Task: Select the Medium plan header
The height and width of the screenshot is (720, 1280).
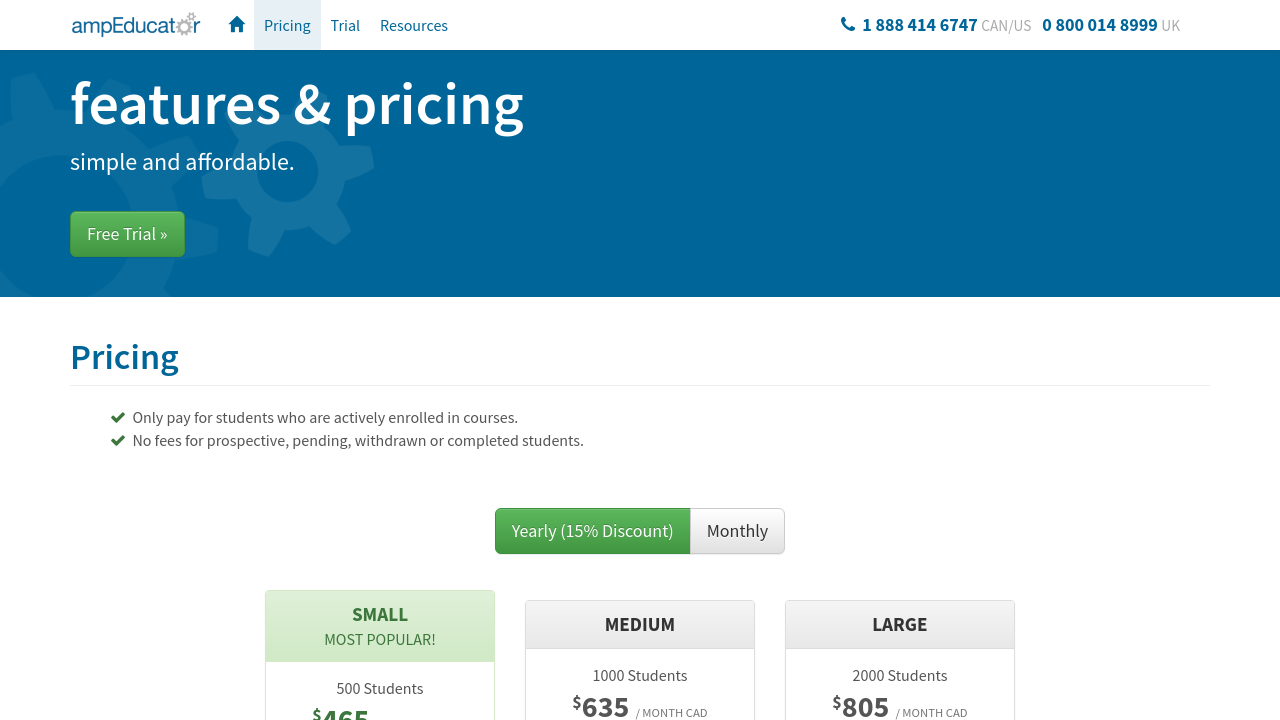Action: click(x=640, y=625)
